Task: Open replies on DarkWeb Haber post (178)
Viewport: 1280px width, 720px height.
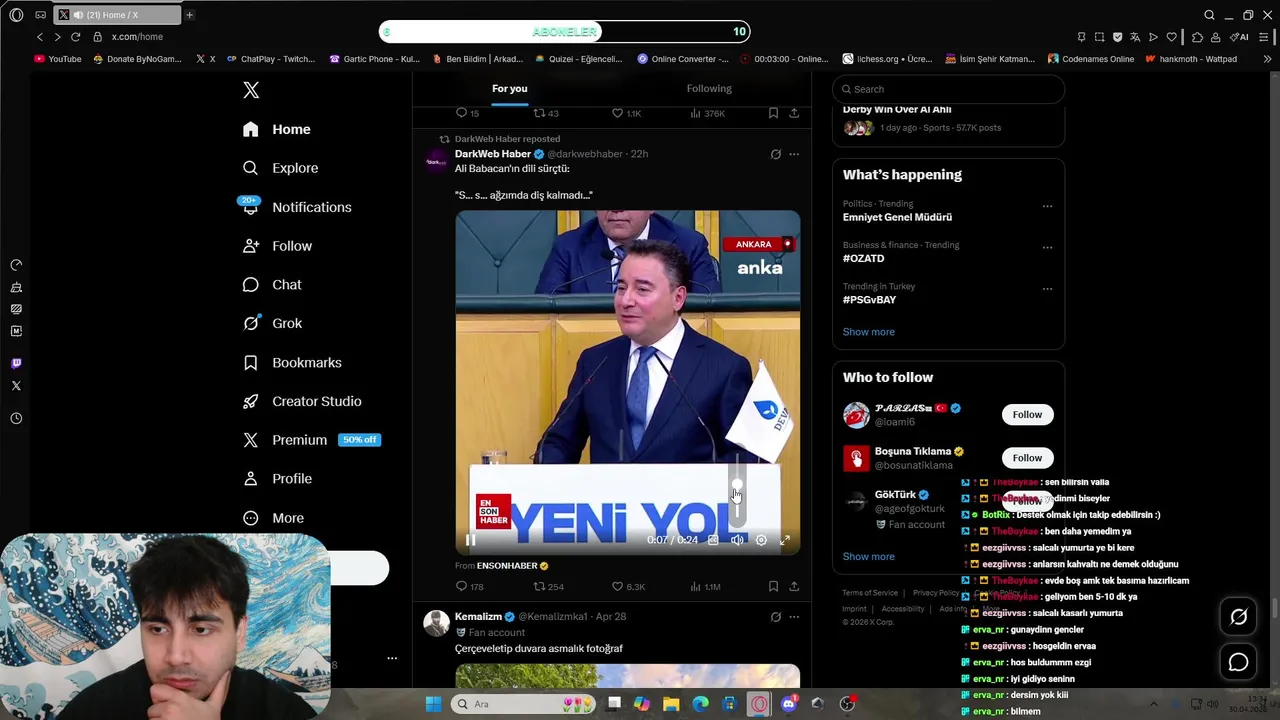Action: point(469,586)
